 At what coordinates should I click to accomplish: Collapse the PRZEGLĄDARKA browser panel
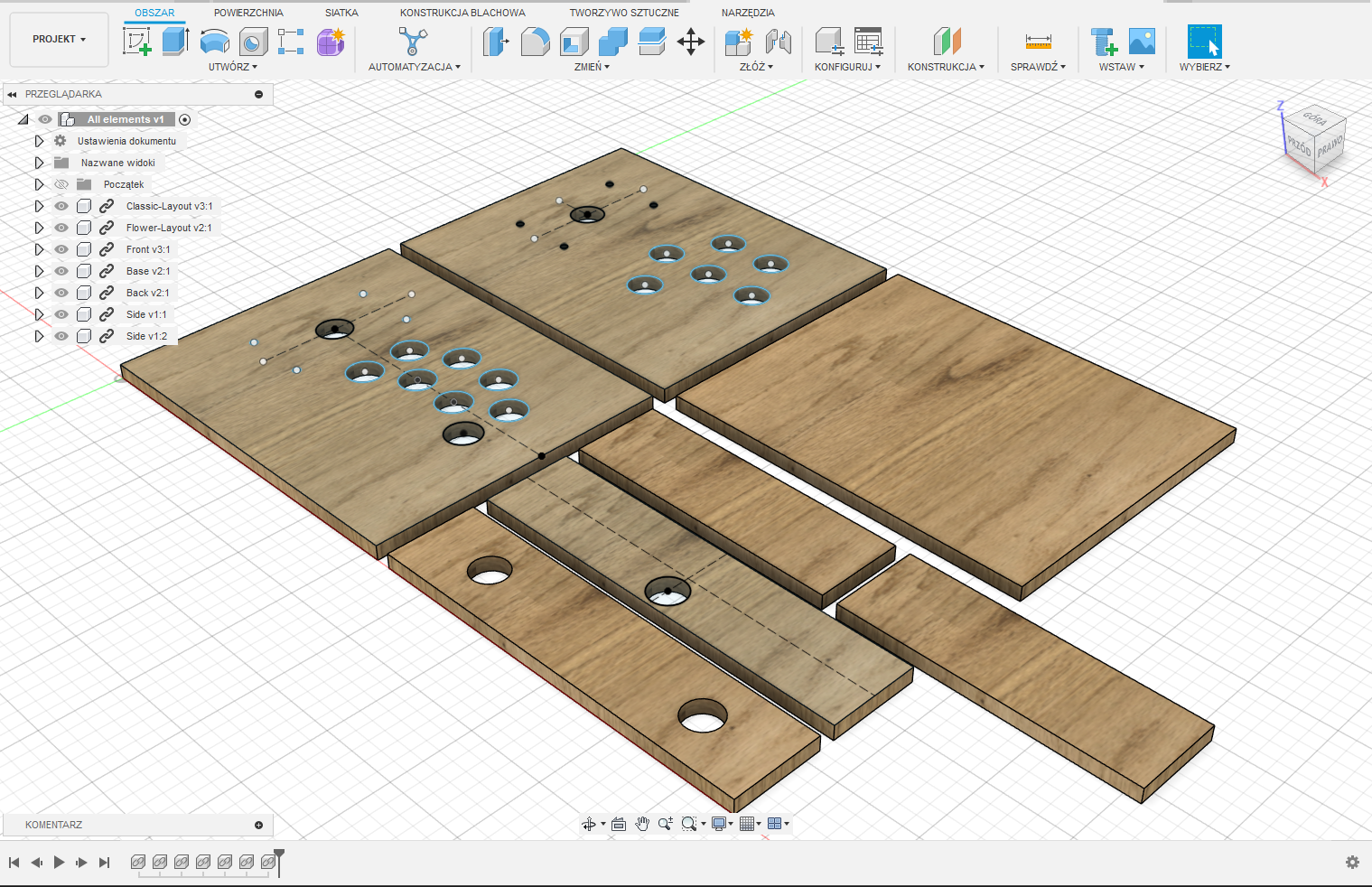12,94
